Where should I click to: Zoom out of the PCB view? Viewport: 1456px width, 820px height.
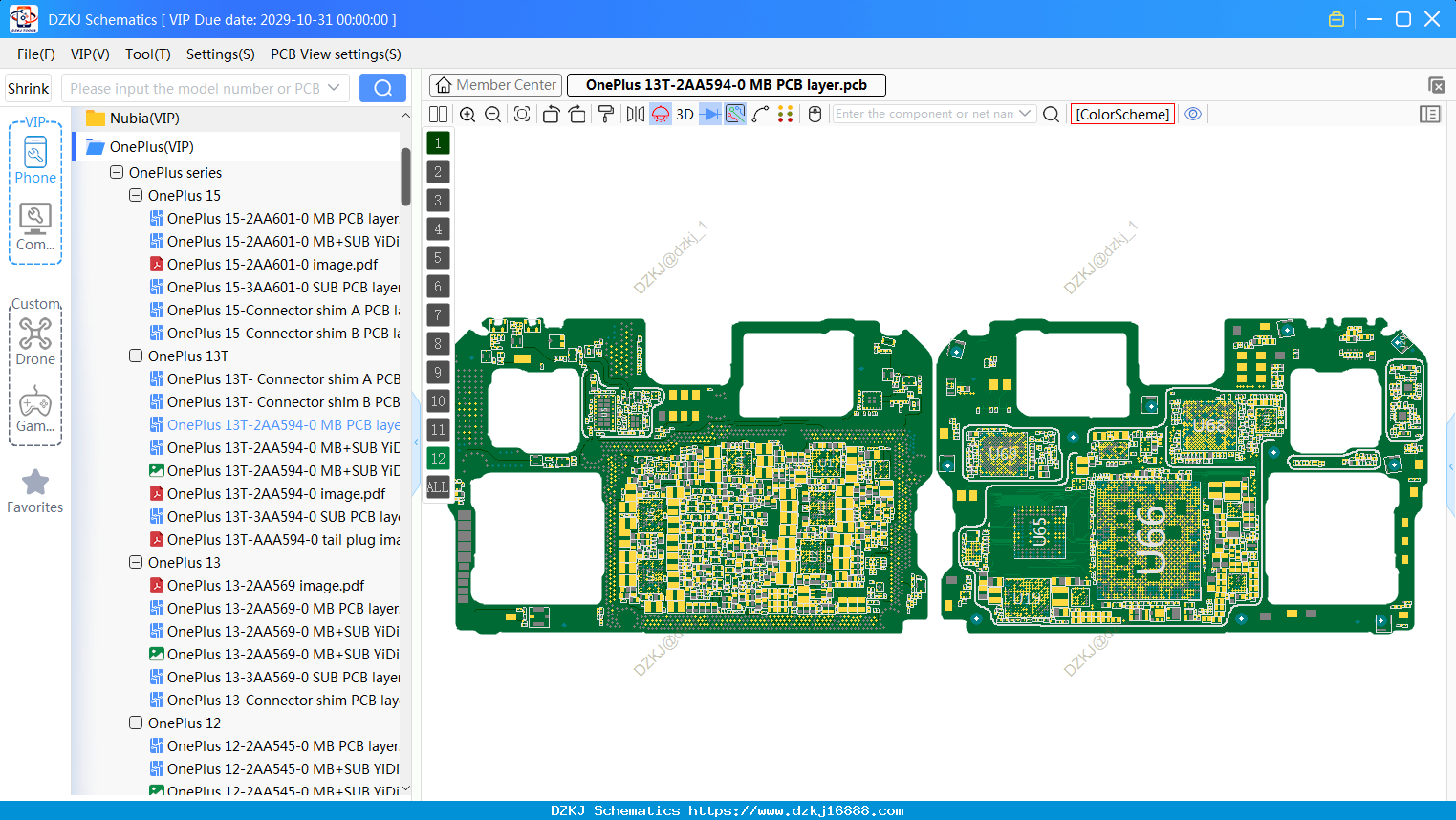tap(493, 115)
